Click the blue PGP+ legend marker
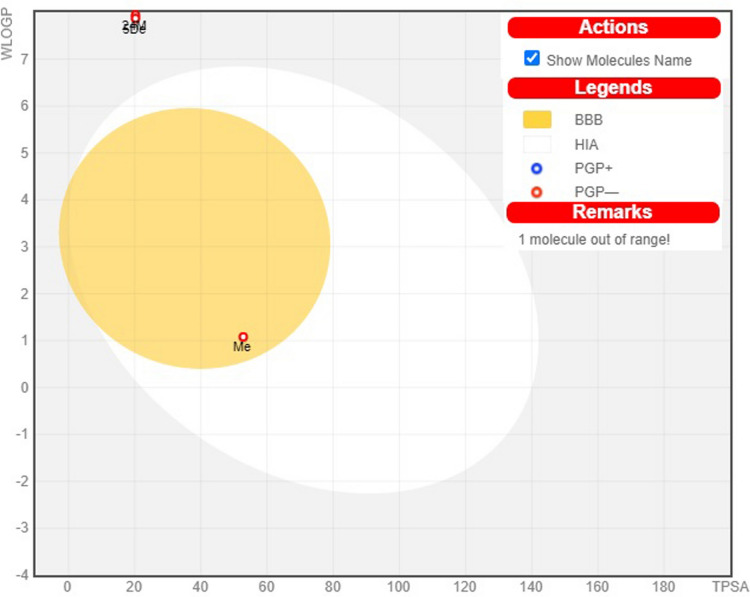Viewport: 750px width, 597px height. click(537, 168)
